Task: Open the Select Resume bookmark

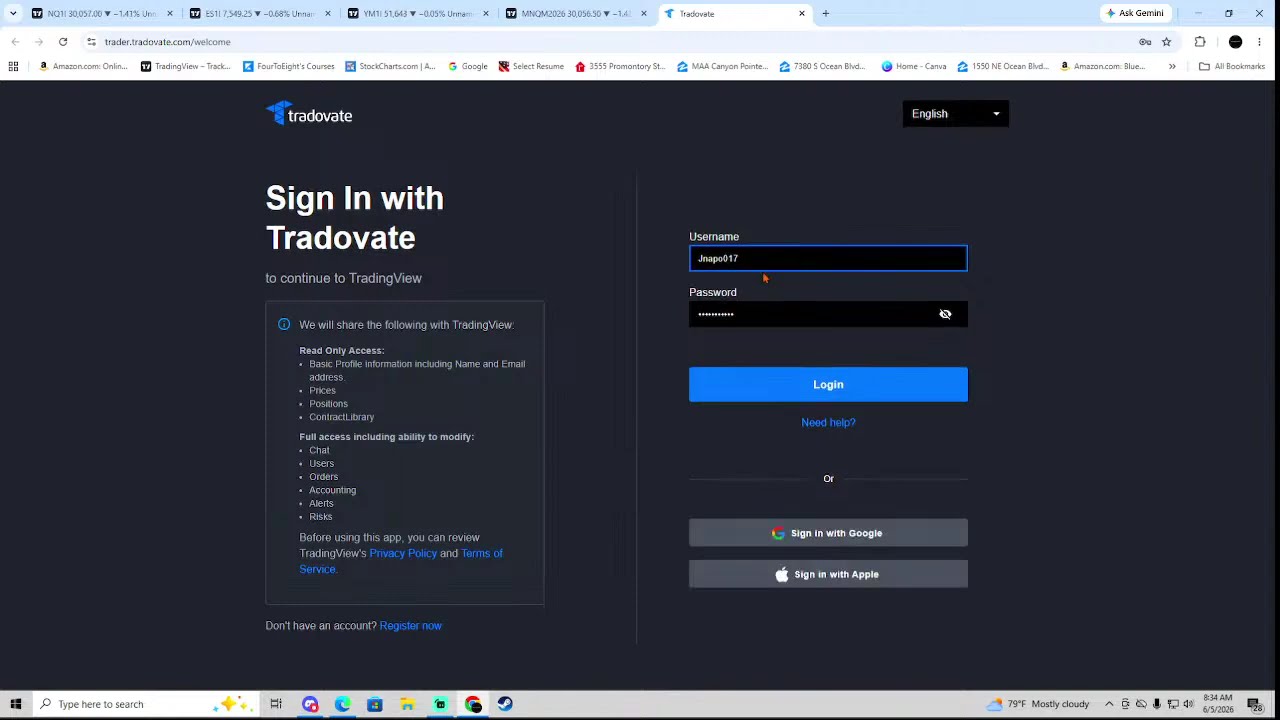Action: [532, 66]
